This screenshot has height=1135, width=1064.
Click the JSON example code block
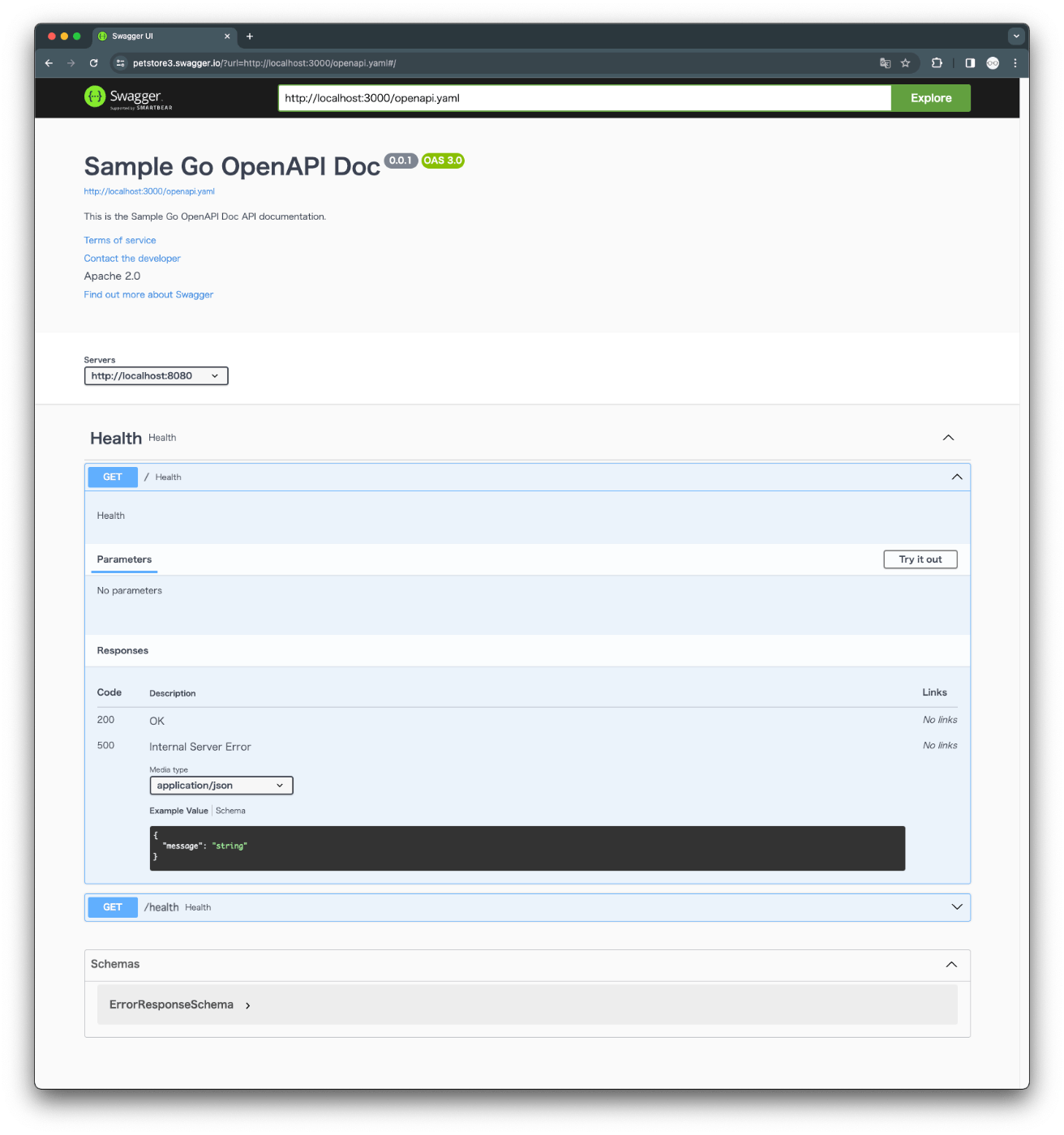click(x=527, y=849)
